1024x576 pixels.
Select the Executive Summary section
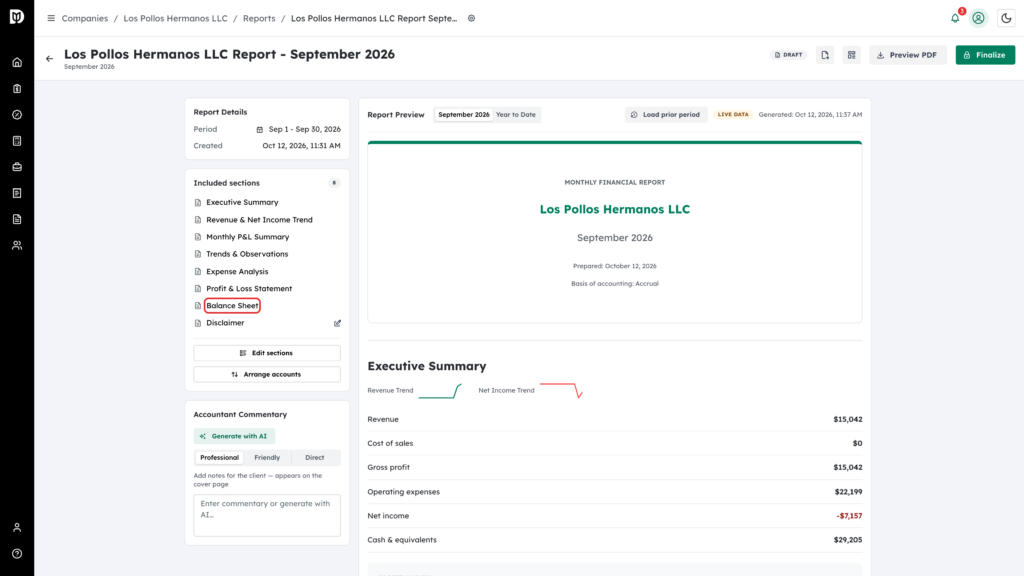coord(242,202)
